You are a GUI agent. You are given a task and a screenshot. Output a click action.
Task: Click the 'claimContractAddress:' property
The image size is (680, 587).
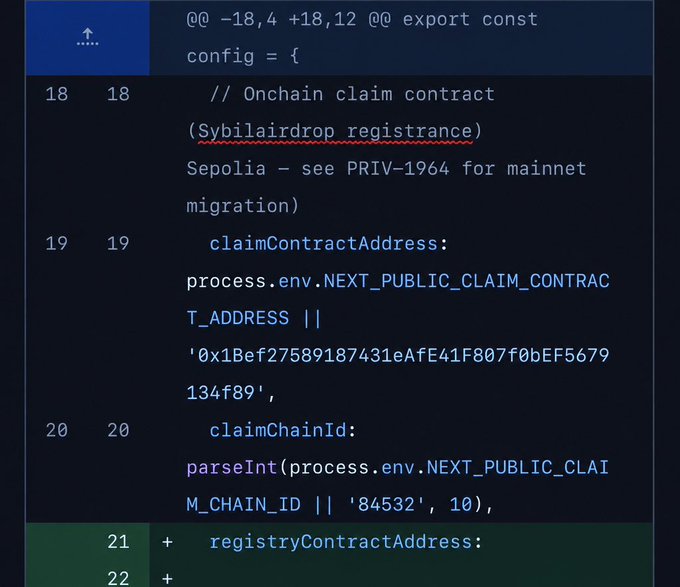point(328,243)
